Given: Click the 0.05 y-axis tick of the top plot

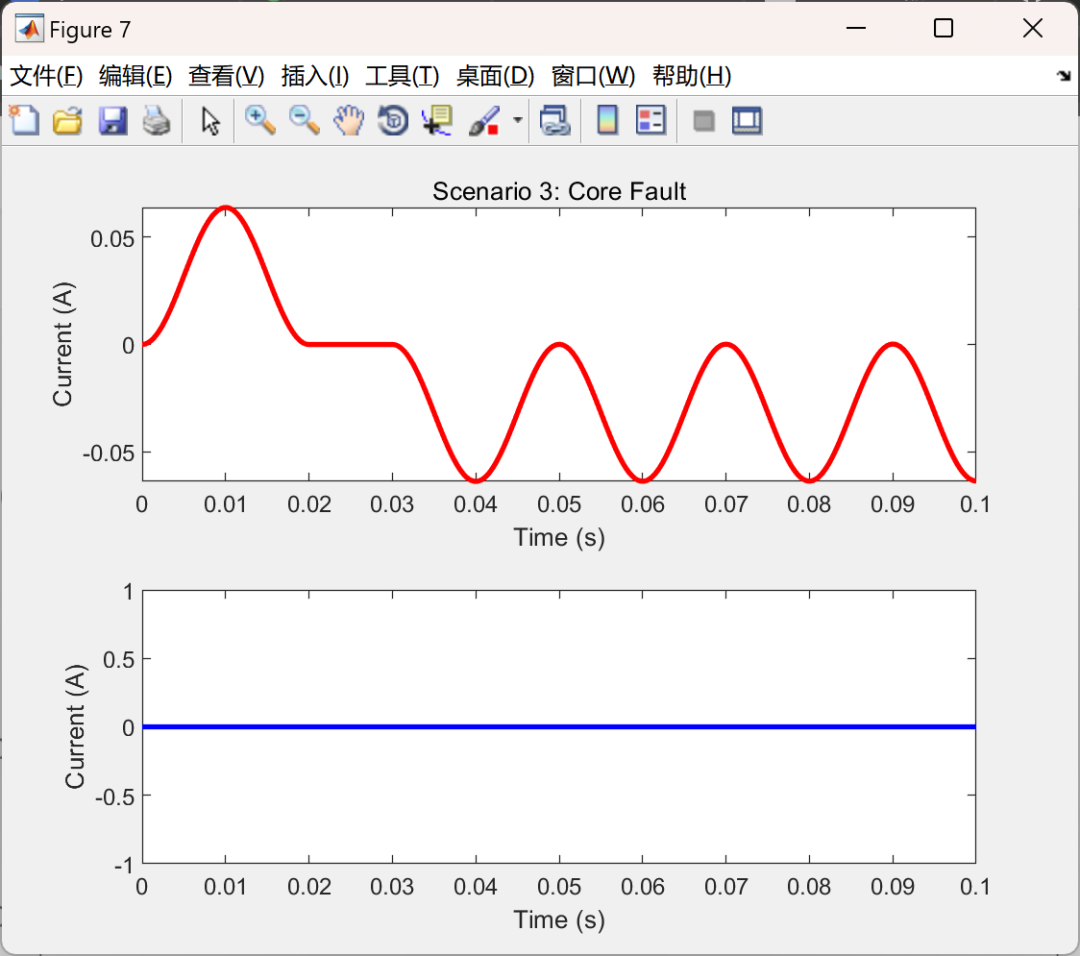Looking at the screenshot, I should (112, 238).
